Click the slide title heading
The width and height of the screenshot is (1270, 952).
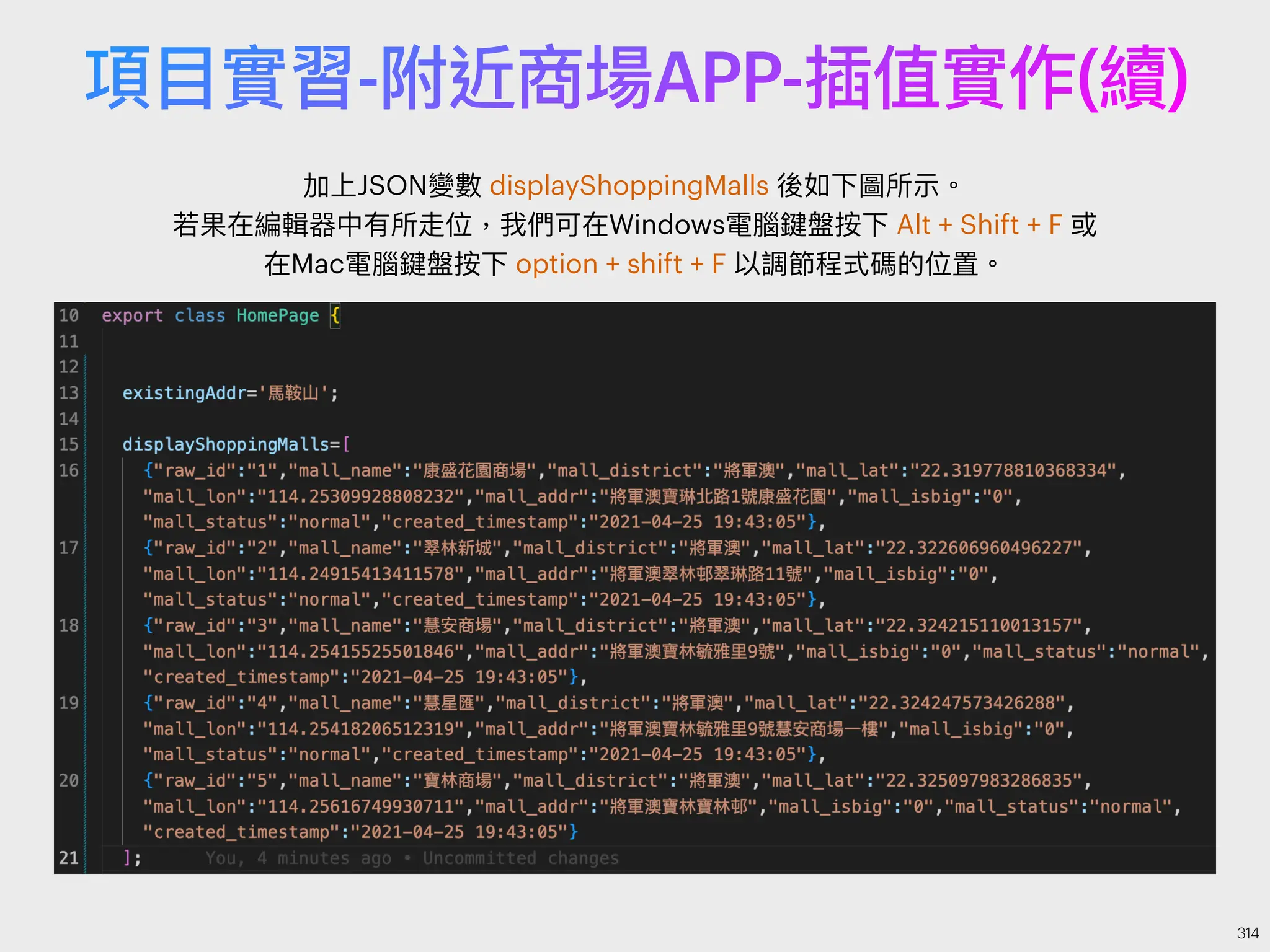coord(636,78)
